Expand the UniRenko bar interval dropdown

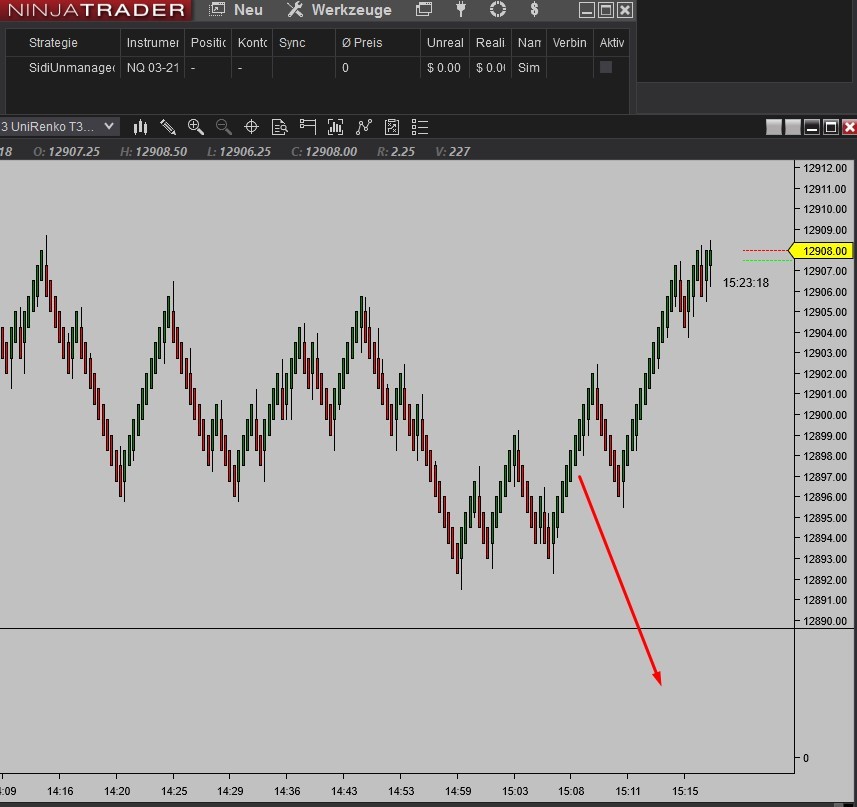click(x=109, y=126)
